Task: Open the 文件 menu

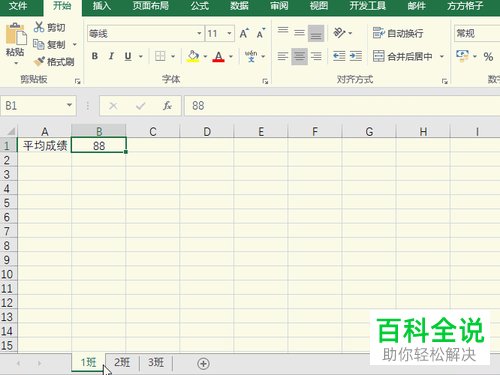Action: (18, 6)
